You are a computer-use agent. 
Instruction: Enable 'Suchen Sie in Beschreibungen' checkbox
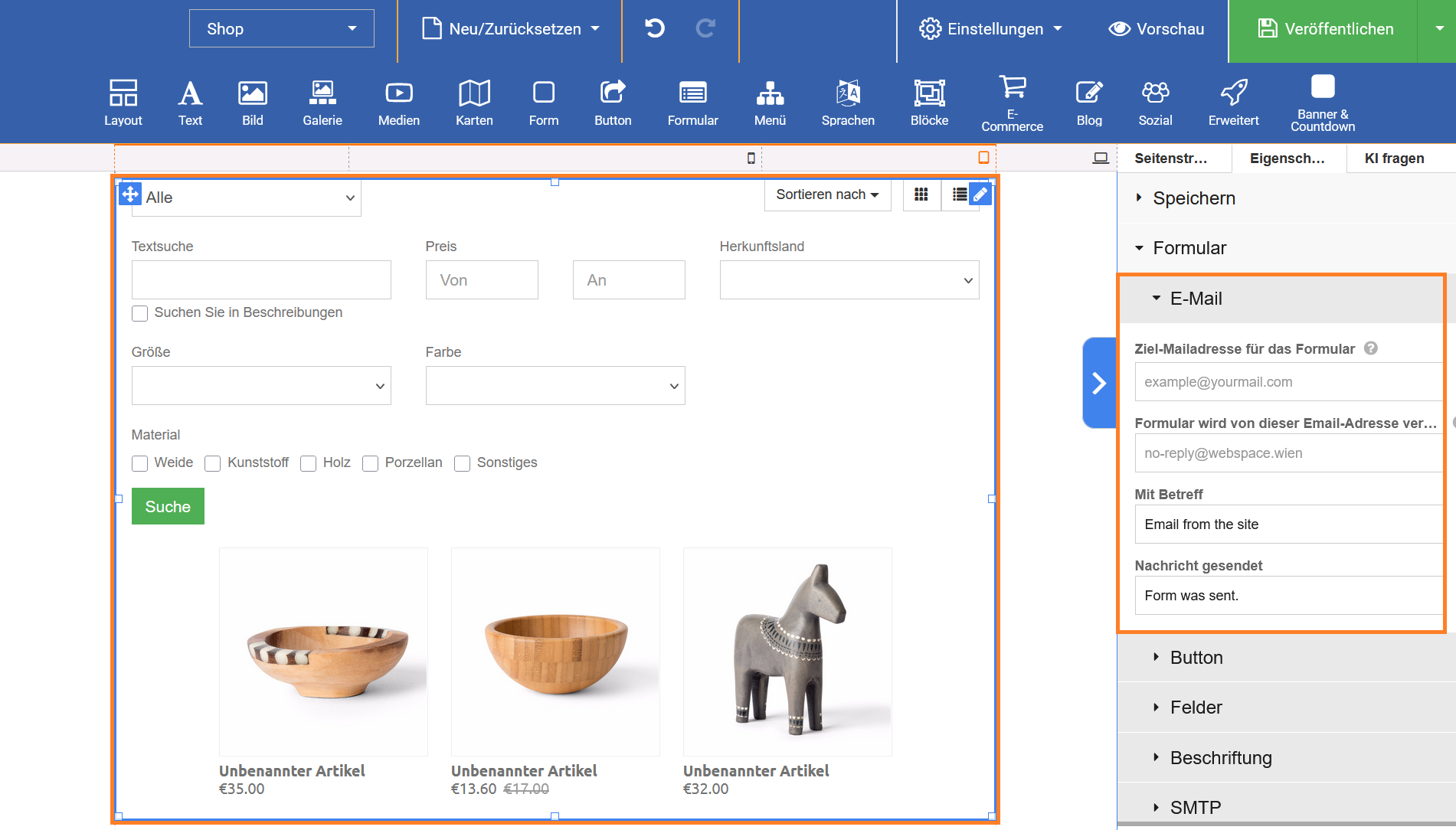139,313
